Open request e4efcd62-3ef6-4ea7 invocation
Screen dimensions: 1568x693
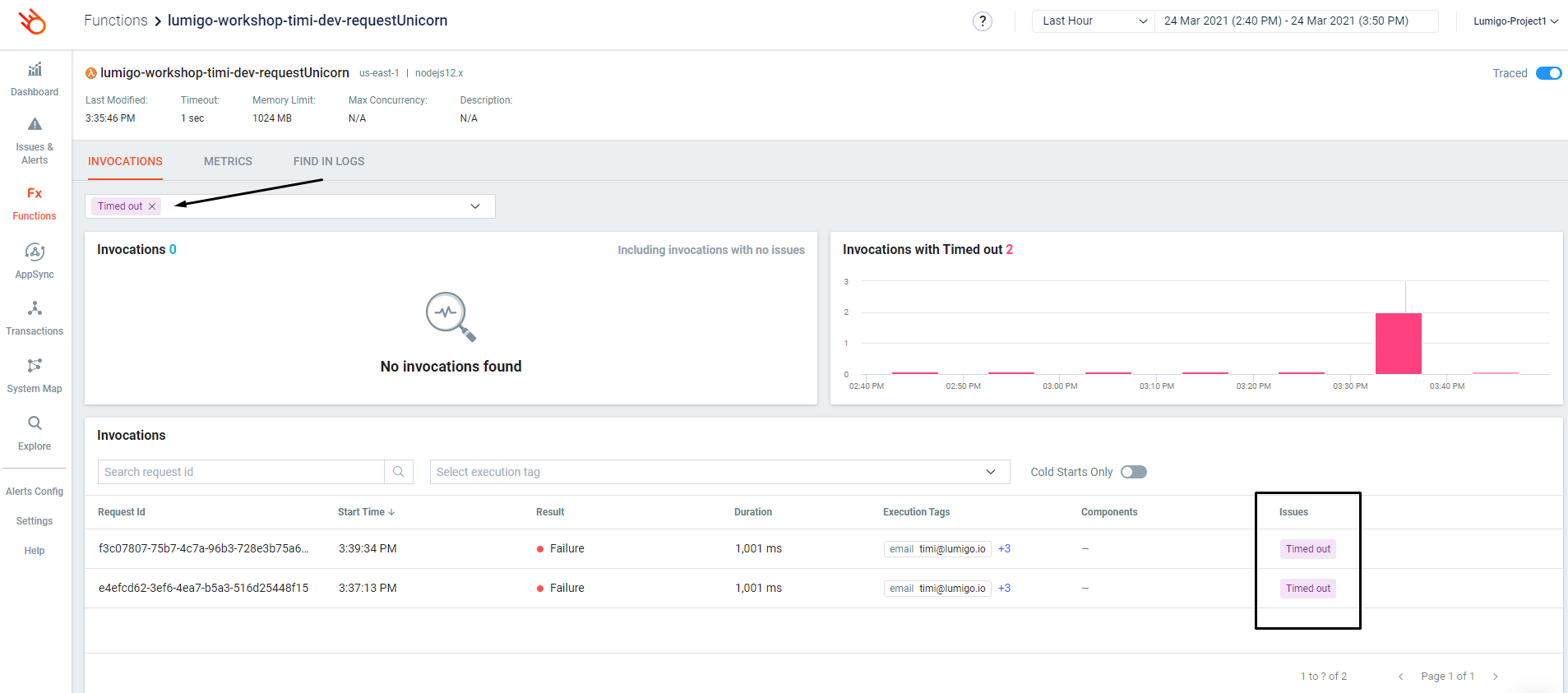coord(204,588)
